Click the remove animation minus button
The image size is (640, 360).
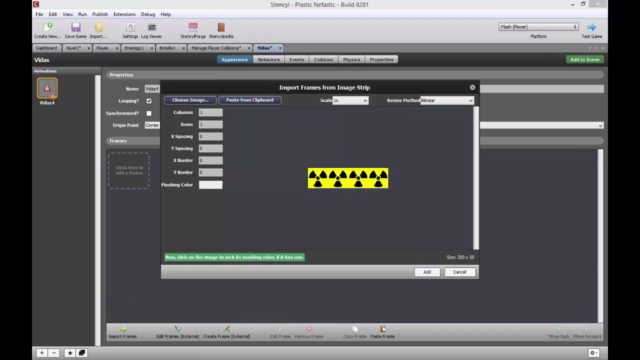[53, 353]
